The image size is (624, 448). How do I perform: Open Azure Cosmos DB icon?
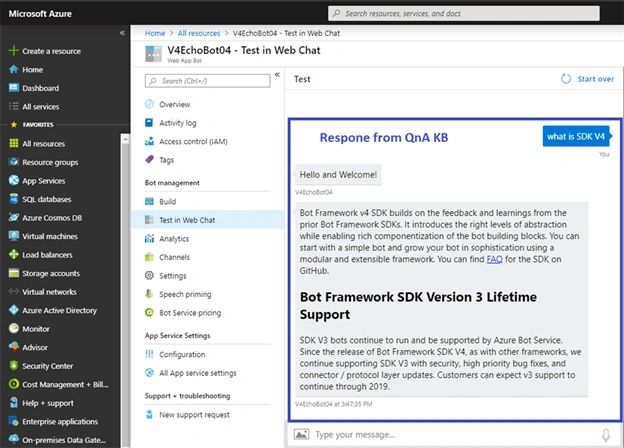[x=14, y=217]
